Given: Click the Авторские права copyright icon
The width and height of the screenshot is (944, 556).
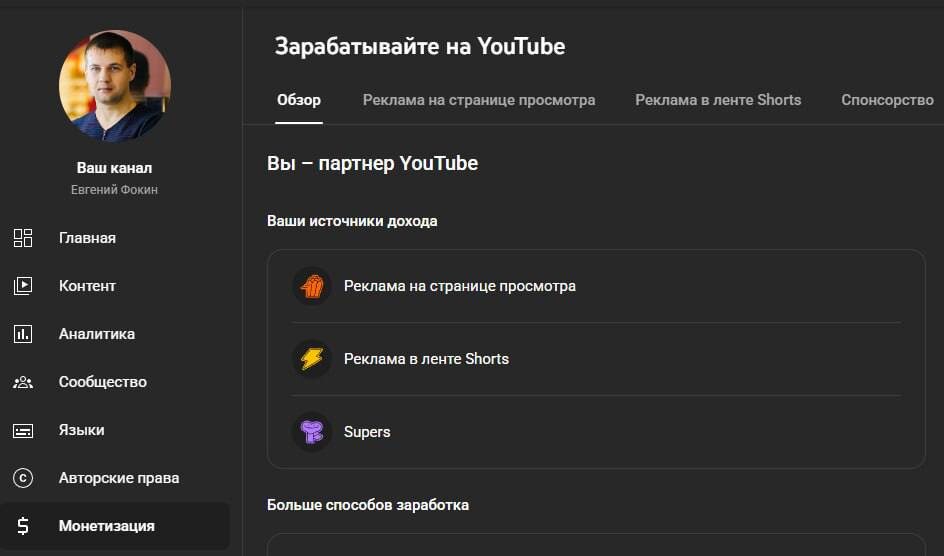Looking at the screenshot, I should (x=23, y=478).
